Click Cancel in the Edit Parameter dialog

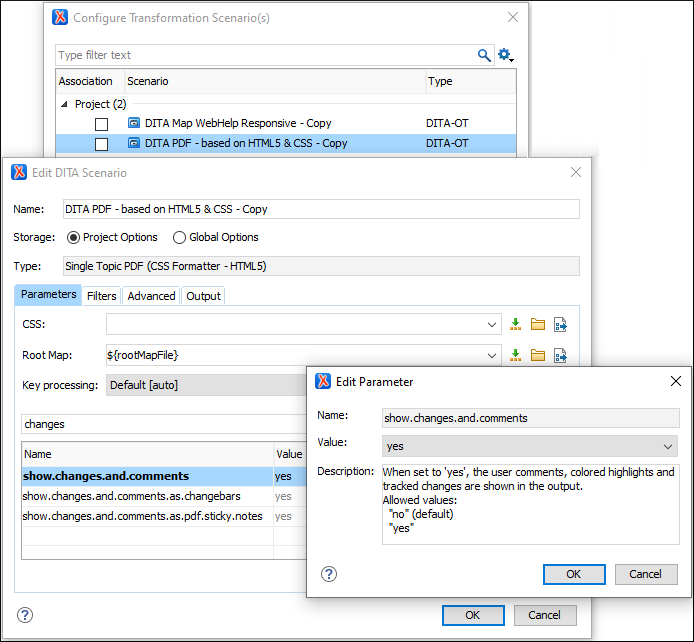tap(646, 574)
